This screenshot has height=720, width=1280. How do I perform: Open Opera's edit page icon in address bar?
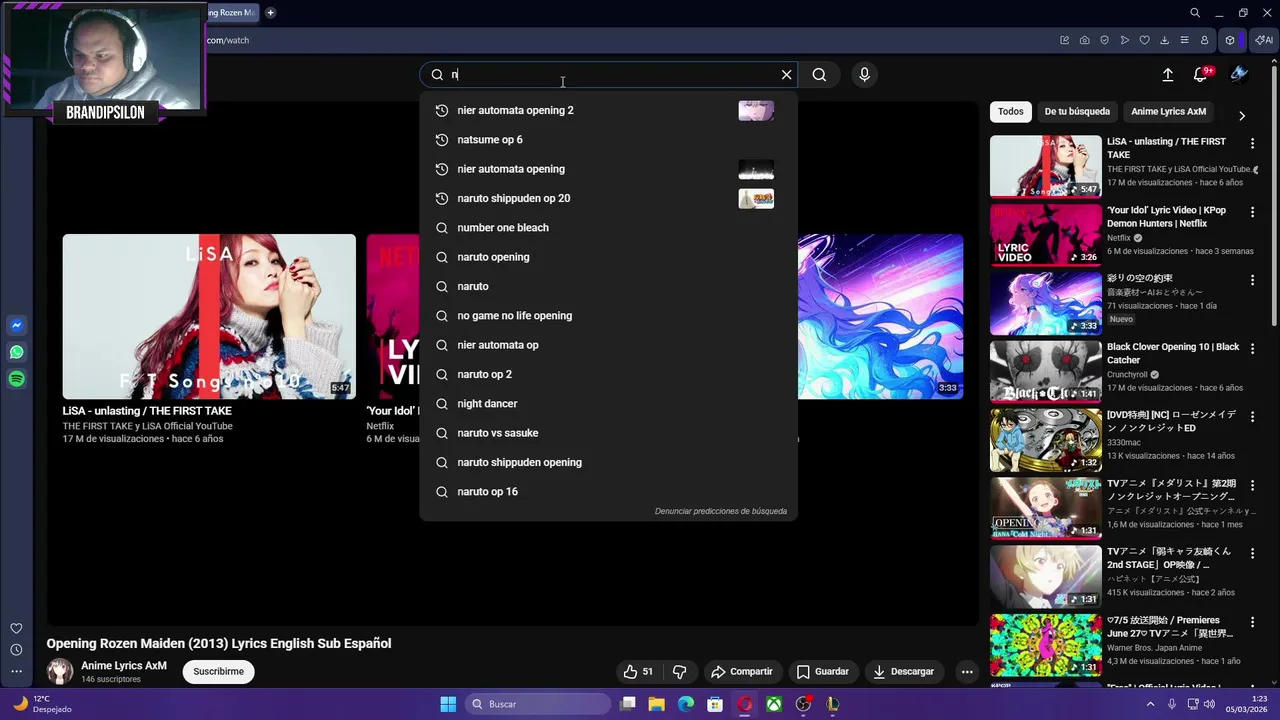[1064, 40]
